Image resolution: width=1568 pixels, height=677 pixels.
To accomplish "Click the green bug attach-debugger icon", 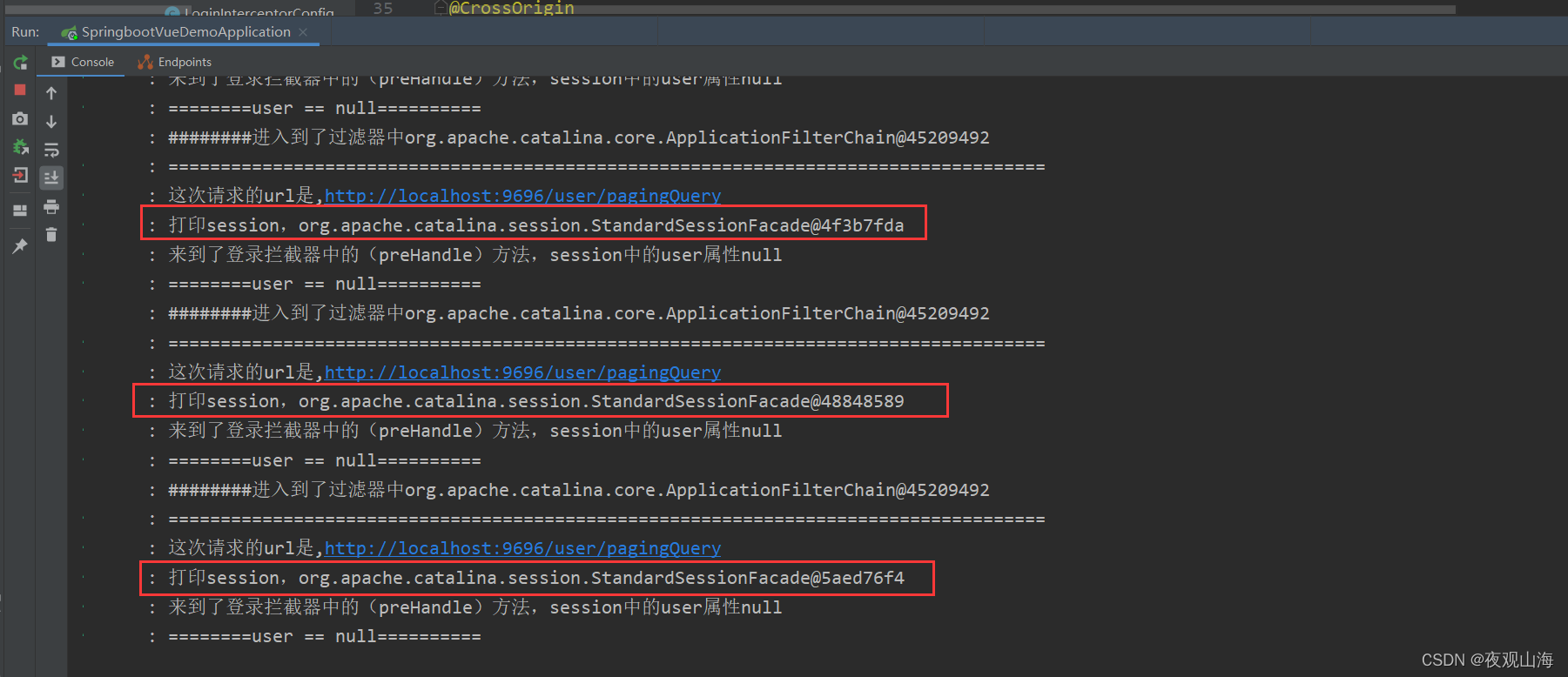I will [x=20, y=147].
